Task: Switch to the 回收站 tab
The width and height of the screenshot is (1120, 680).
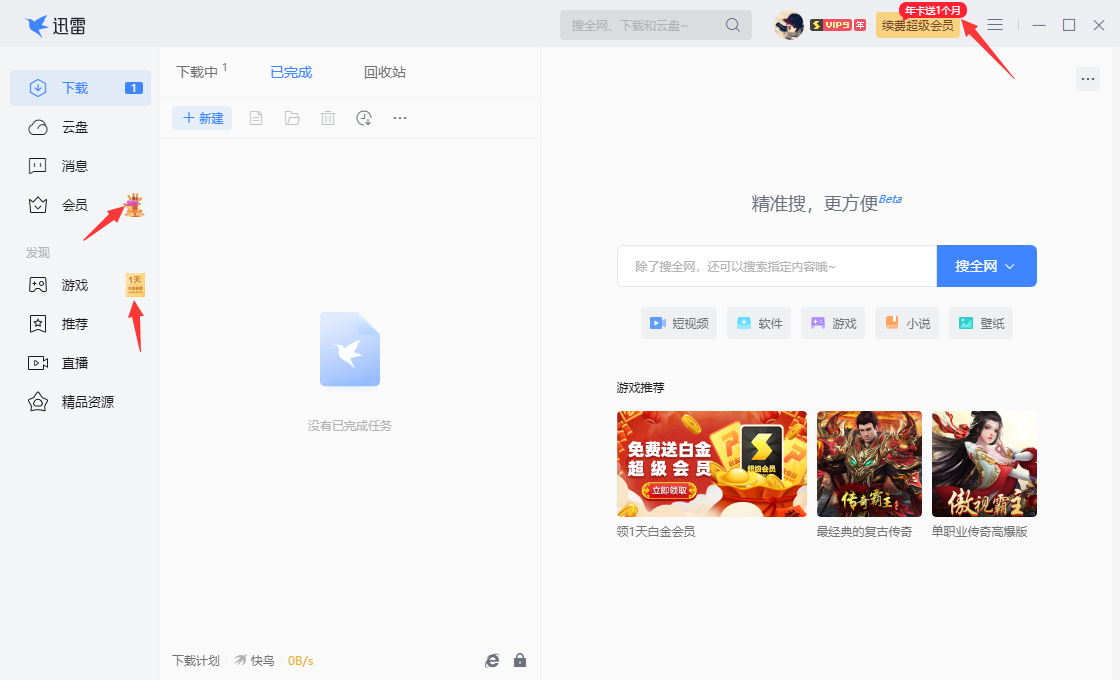Action: pyautogui.click(x=385, y=71)
